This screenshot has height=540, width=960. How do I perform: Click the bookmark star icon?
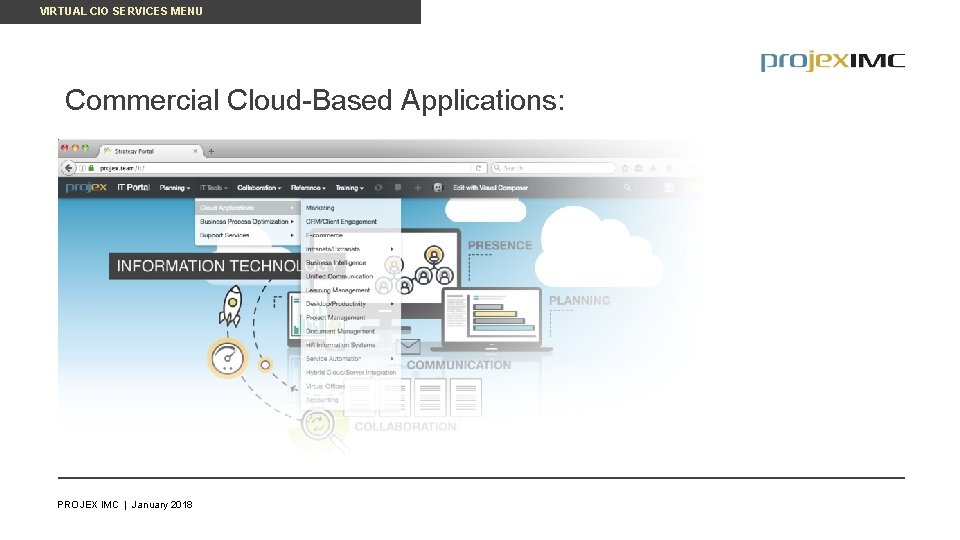point(624,168)
